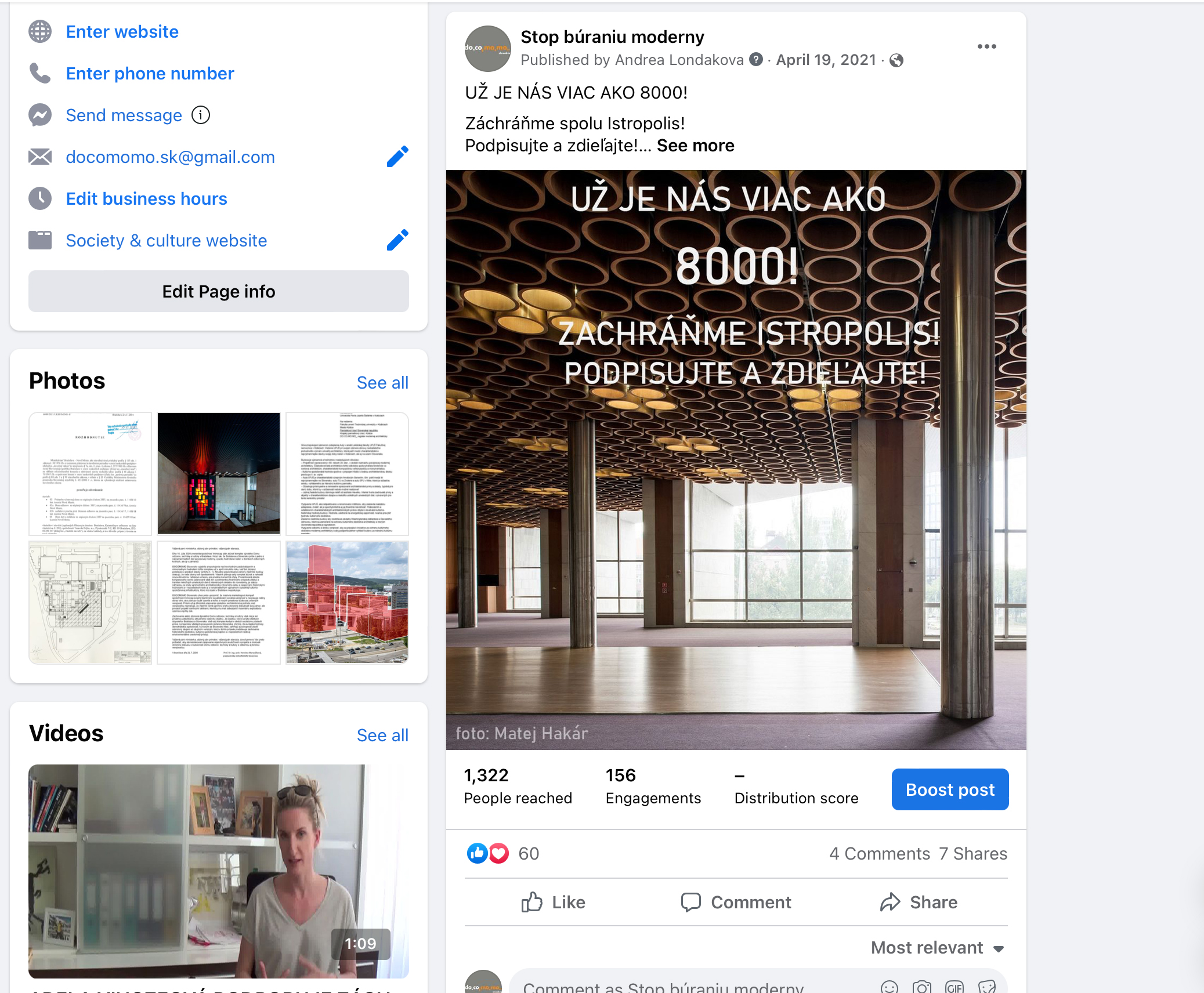The height and width of the screenshot is (993, 1204).
Task: Open the top-right text letter photo thumbnail
Action: [x=347, y=474]
